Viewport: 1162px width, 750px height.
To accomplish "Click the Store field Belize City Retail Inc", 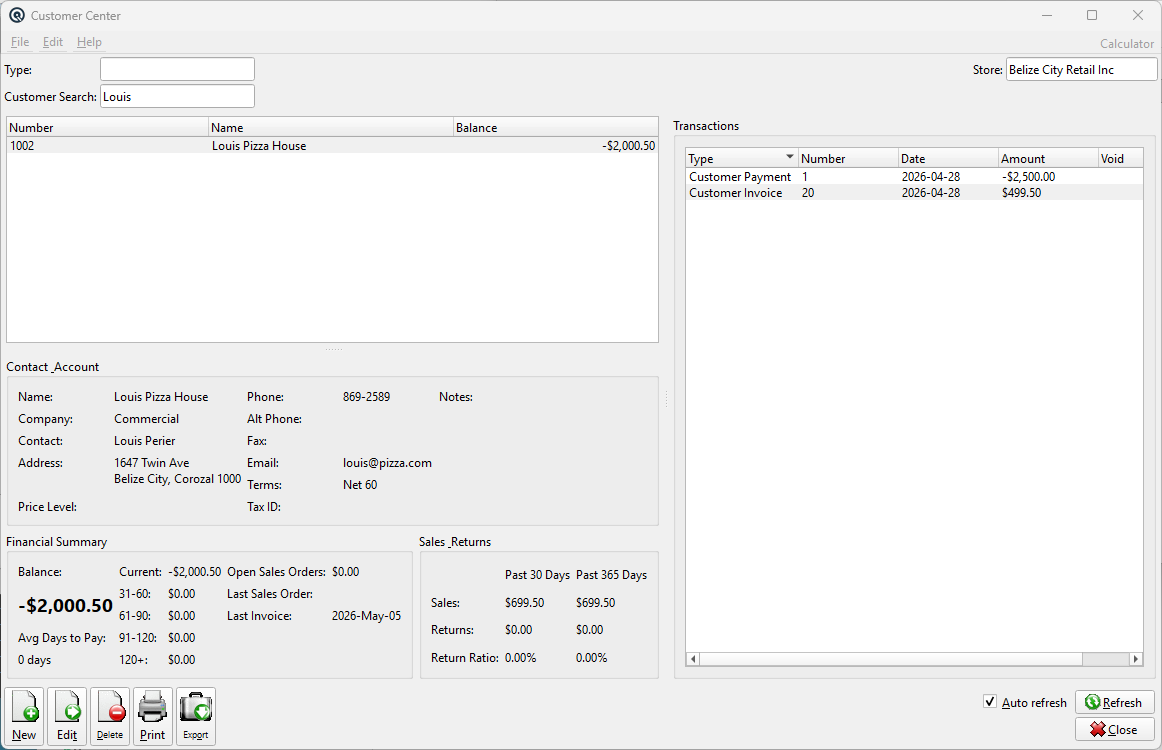I will [1081, 69].
